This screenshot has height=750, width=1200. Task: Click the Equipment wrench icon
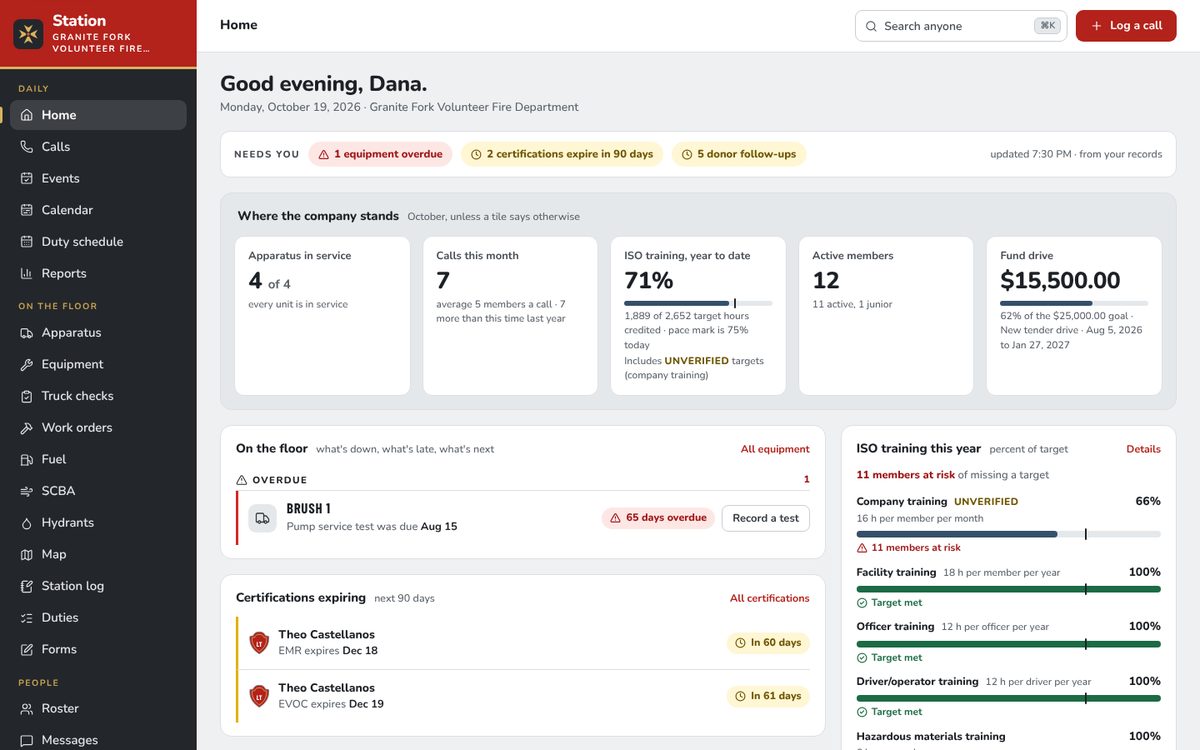click(27, 365)
